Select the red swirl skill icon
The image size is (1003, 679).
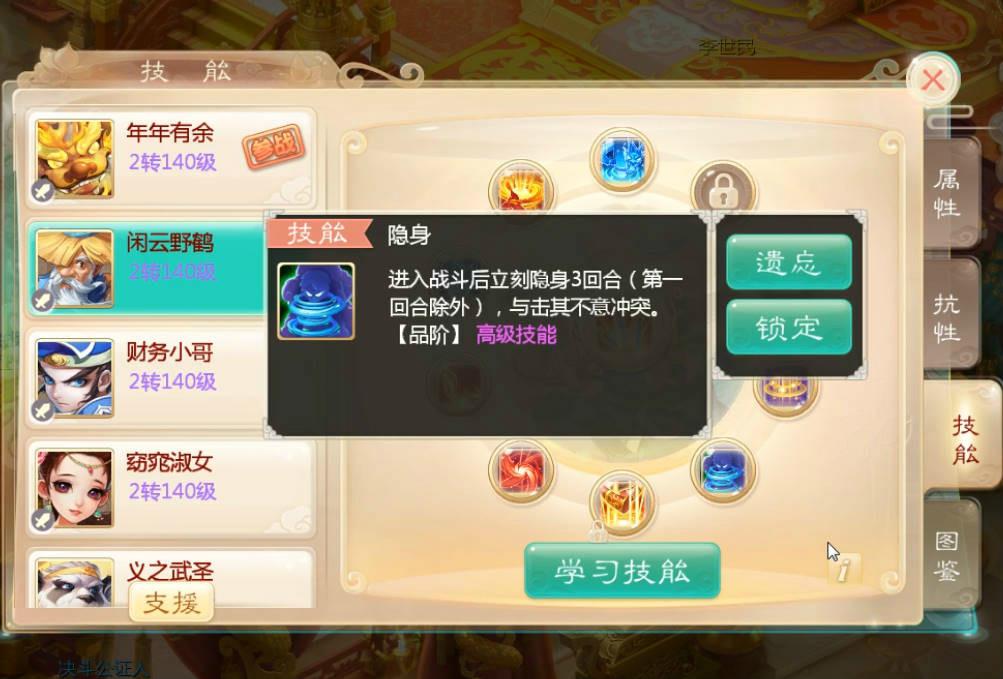pos(521,470)
